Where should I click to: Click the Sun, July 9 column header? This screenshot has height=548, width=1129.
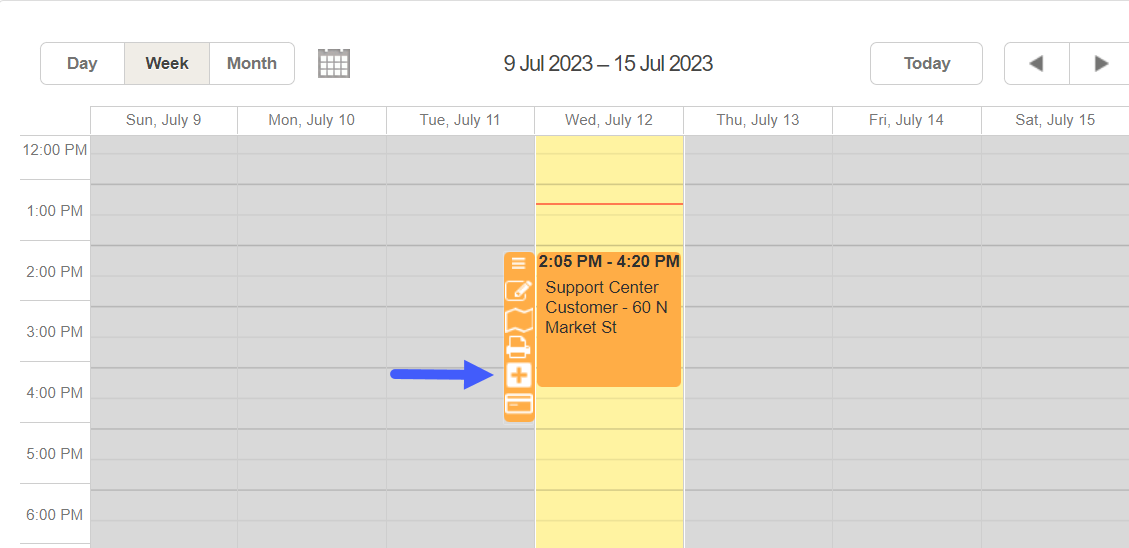[163, 120]
